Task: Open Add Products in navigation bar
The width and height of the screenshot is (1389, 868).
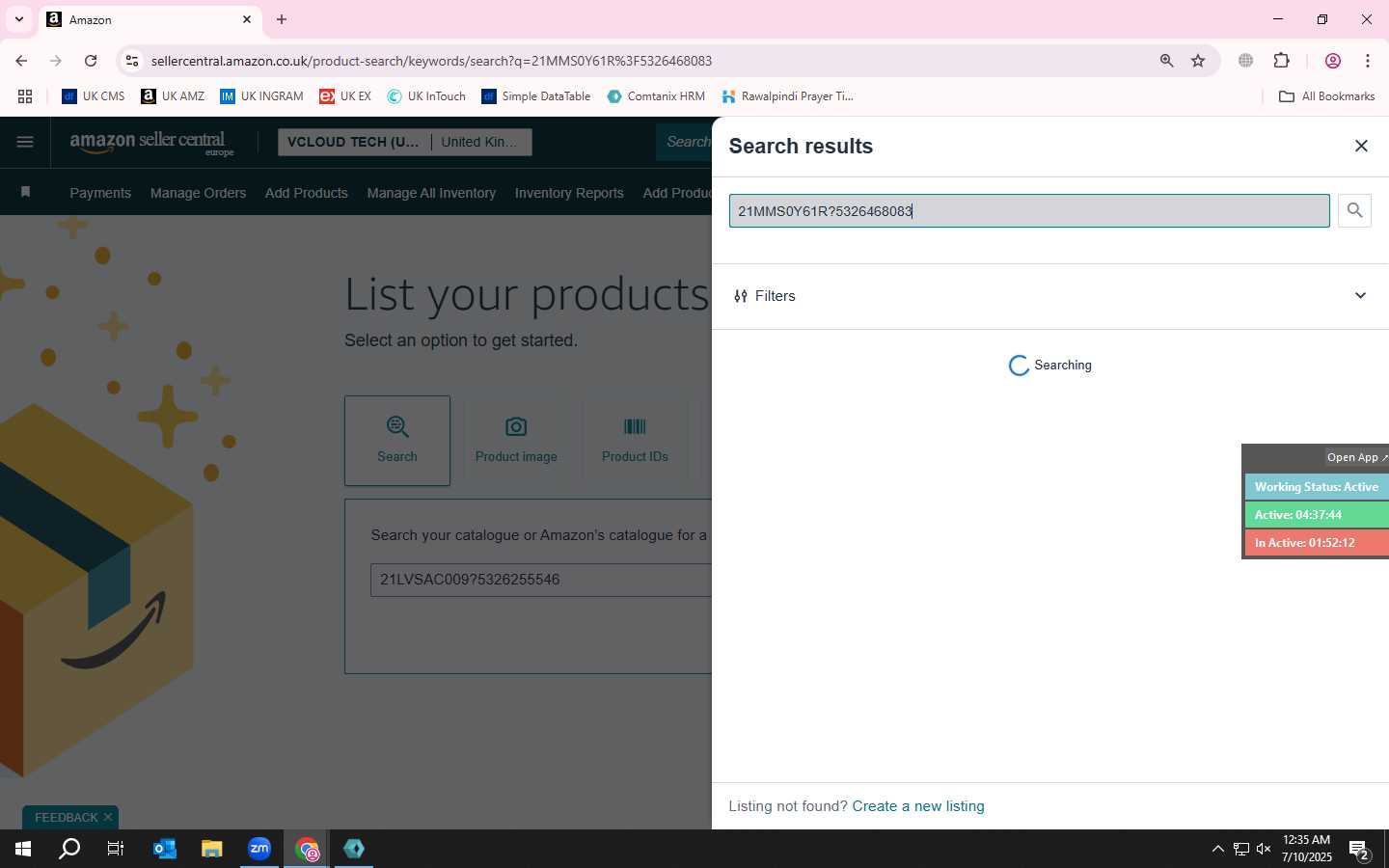Action: pyautogui.click(x=307, y=193)
